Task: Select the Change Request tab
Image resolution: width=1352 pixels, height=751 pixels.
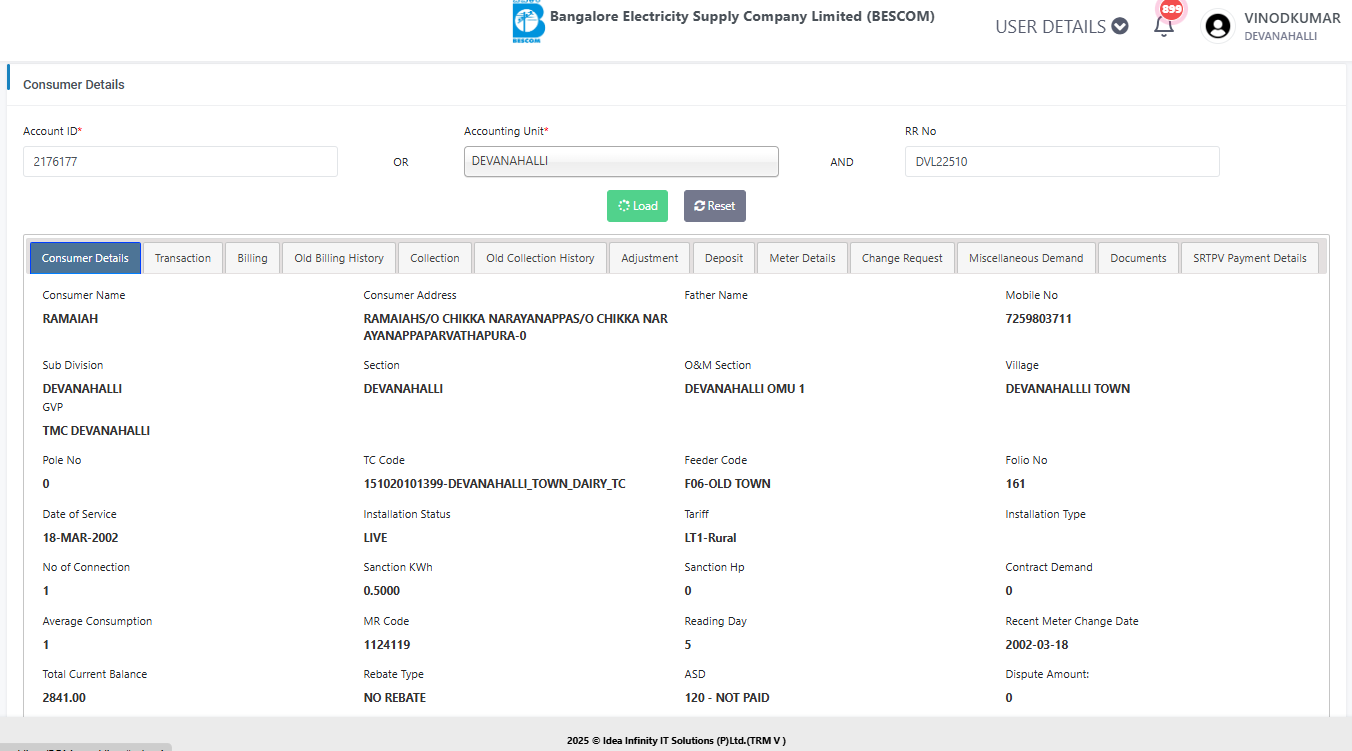Action: [x=902, y=258]
